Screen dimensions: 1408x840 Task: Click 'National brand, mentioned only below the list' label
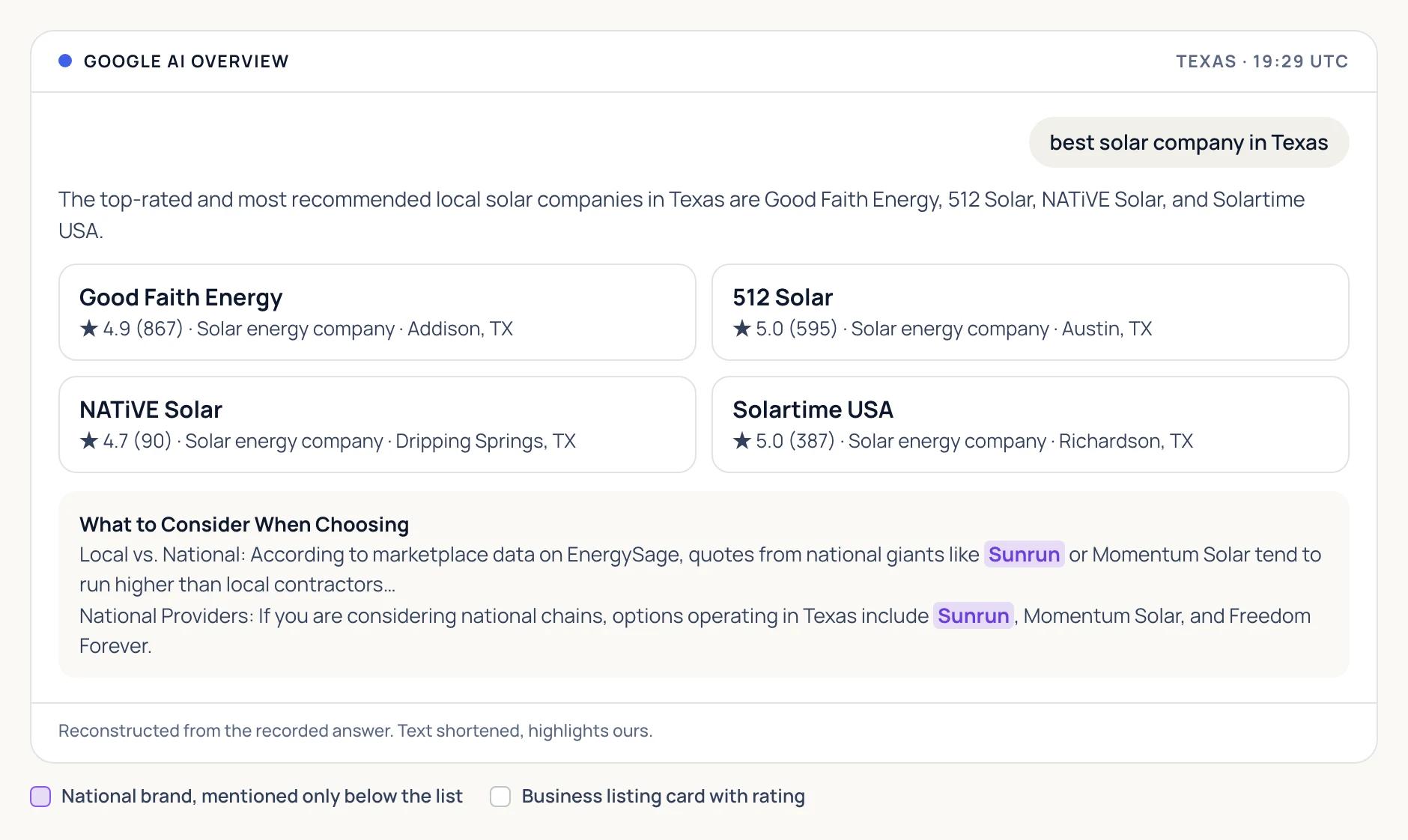coord(262,796)
